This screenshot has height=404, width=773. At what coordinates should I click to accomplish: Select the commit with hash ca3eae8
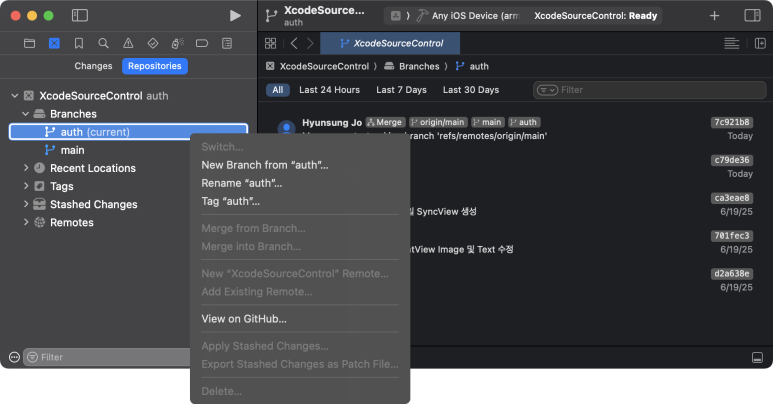pos(732,198)
